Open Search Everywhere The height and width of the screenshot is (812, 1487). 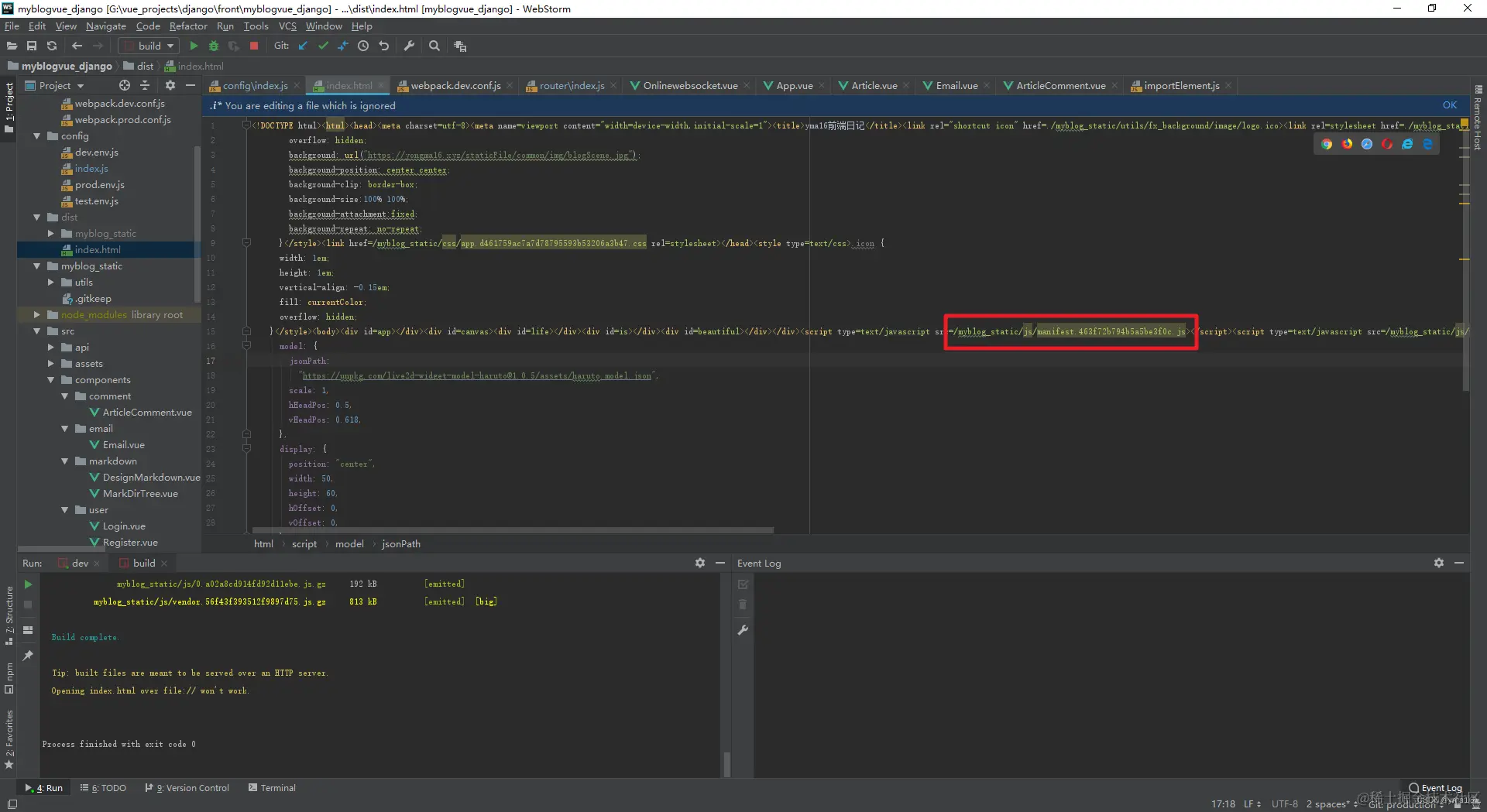[434, 46]
